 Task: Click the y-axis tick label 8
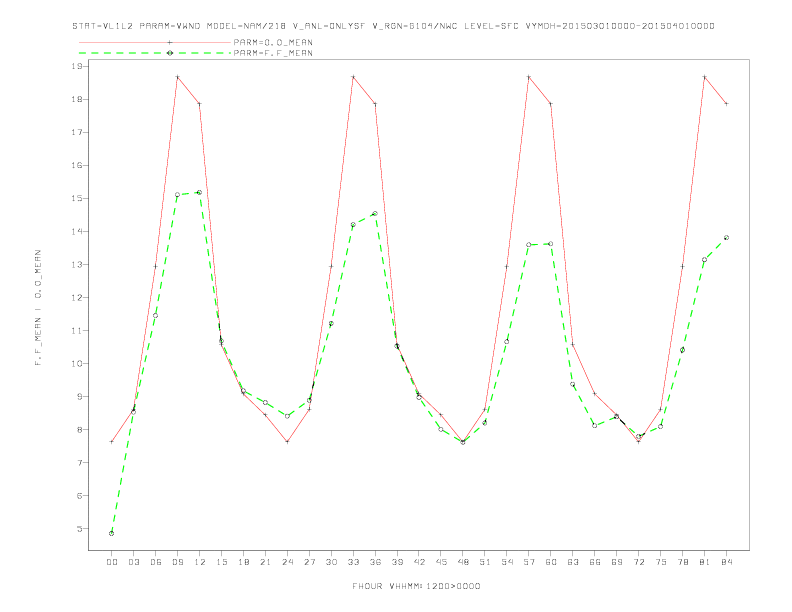[x=79, y=430]
